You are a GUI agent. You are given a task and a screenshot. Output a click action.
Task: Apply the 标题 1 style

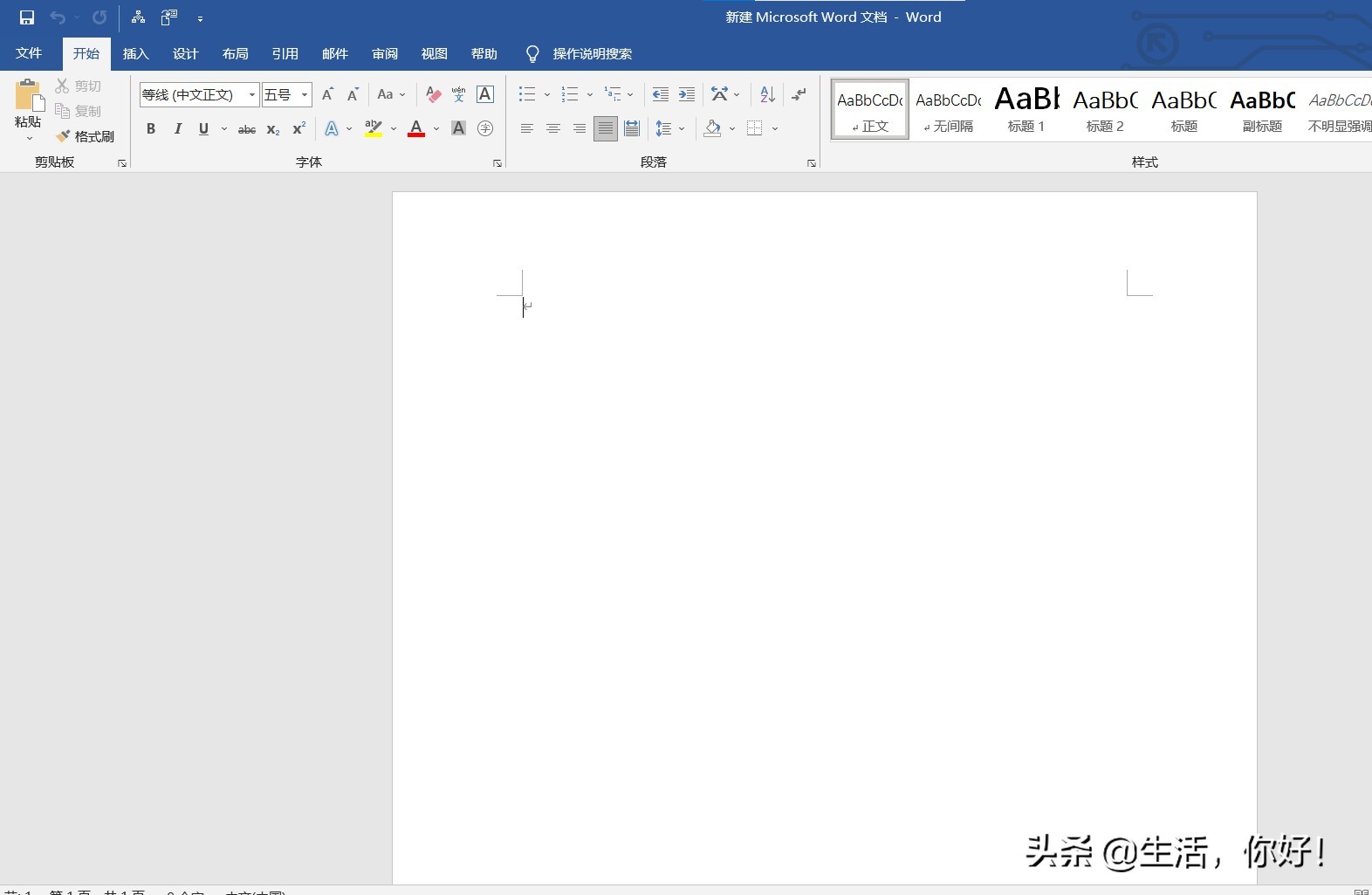tap(1026, 110)
